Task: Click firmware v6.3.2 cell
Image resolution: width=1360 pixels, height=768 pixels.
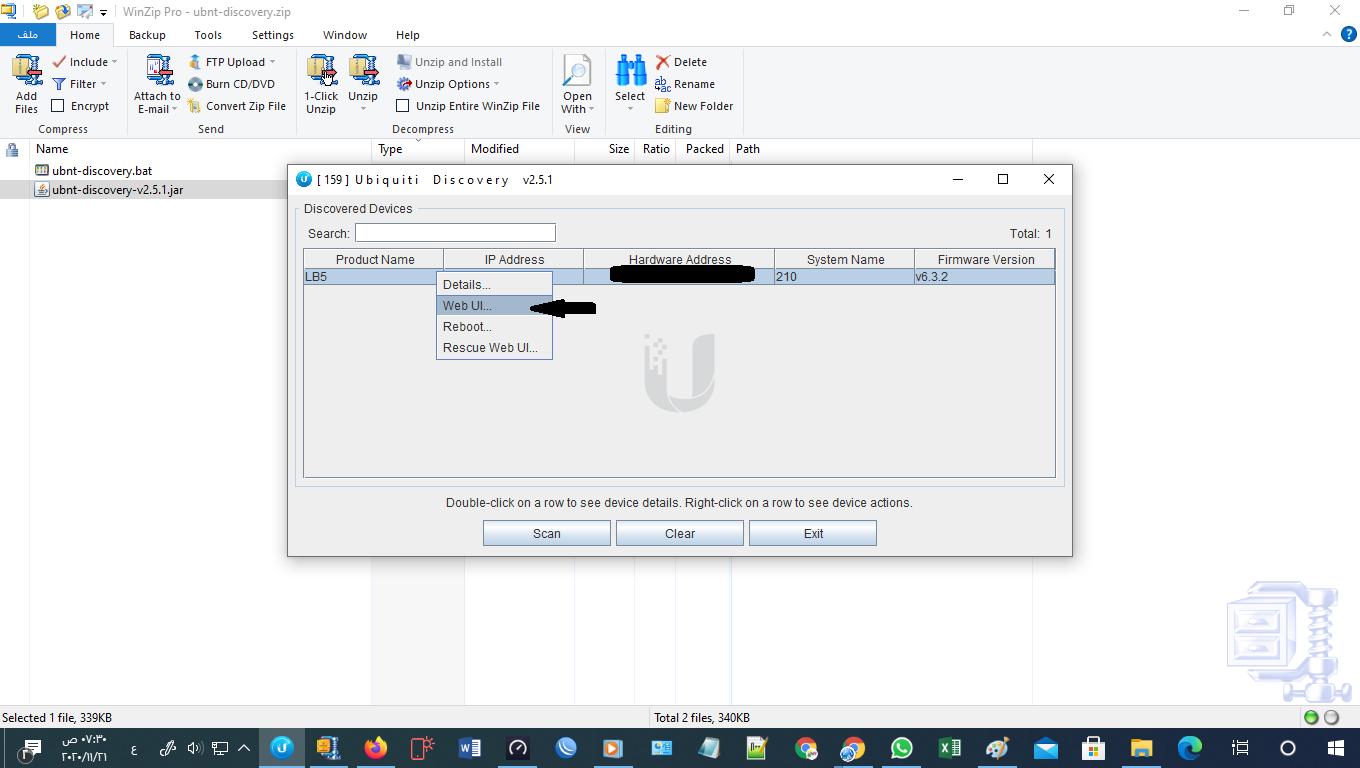Action: click(985, 277)
